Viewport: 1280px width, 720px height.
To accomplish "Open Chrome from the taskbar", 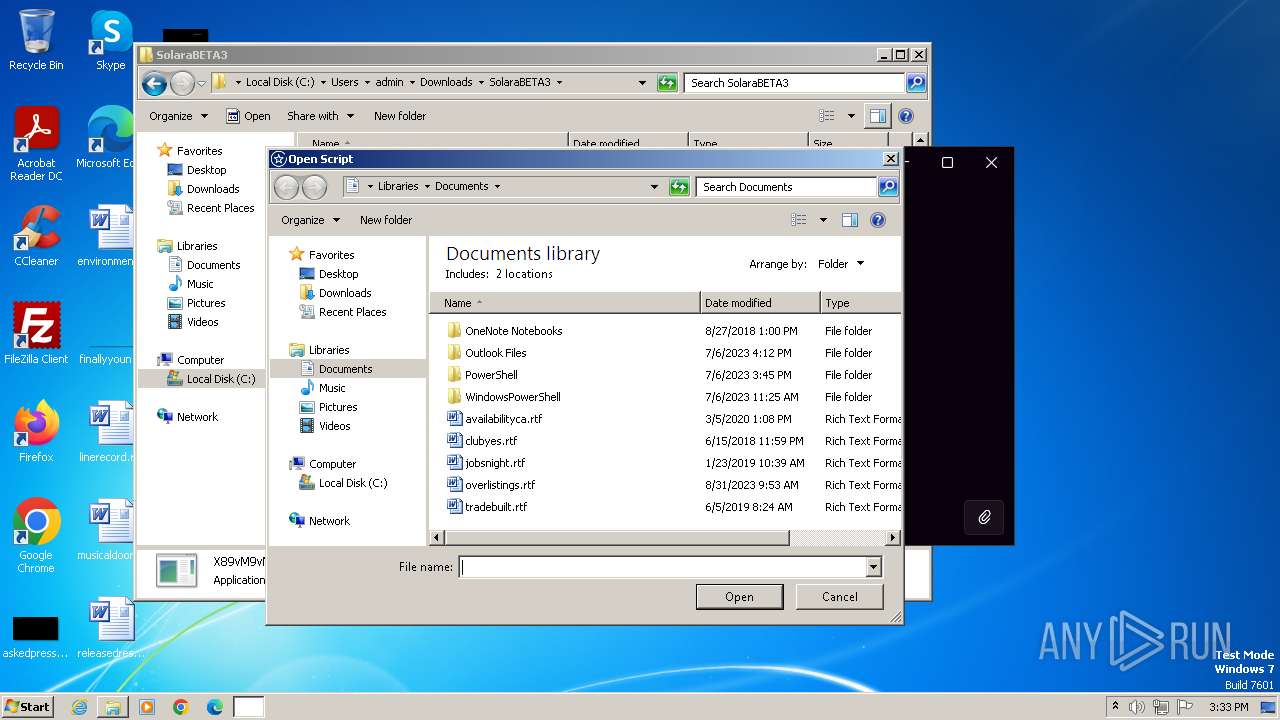I will click(180, 707).
